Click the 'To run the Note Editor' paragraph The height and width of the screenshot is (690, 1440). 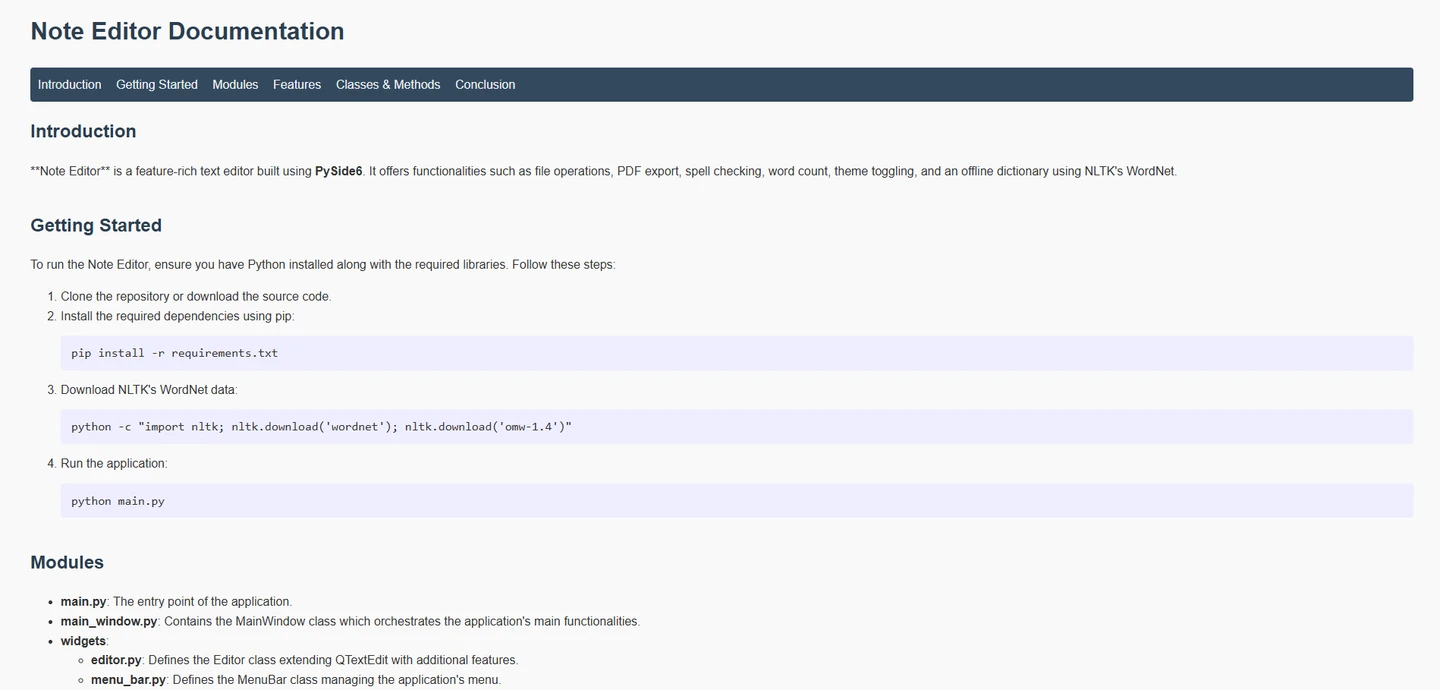click(323, 265)
